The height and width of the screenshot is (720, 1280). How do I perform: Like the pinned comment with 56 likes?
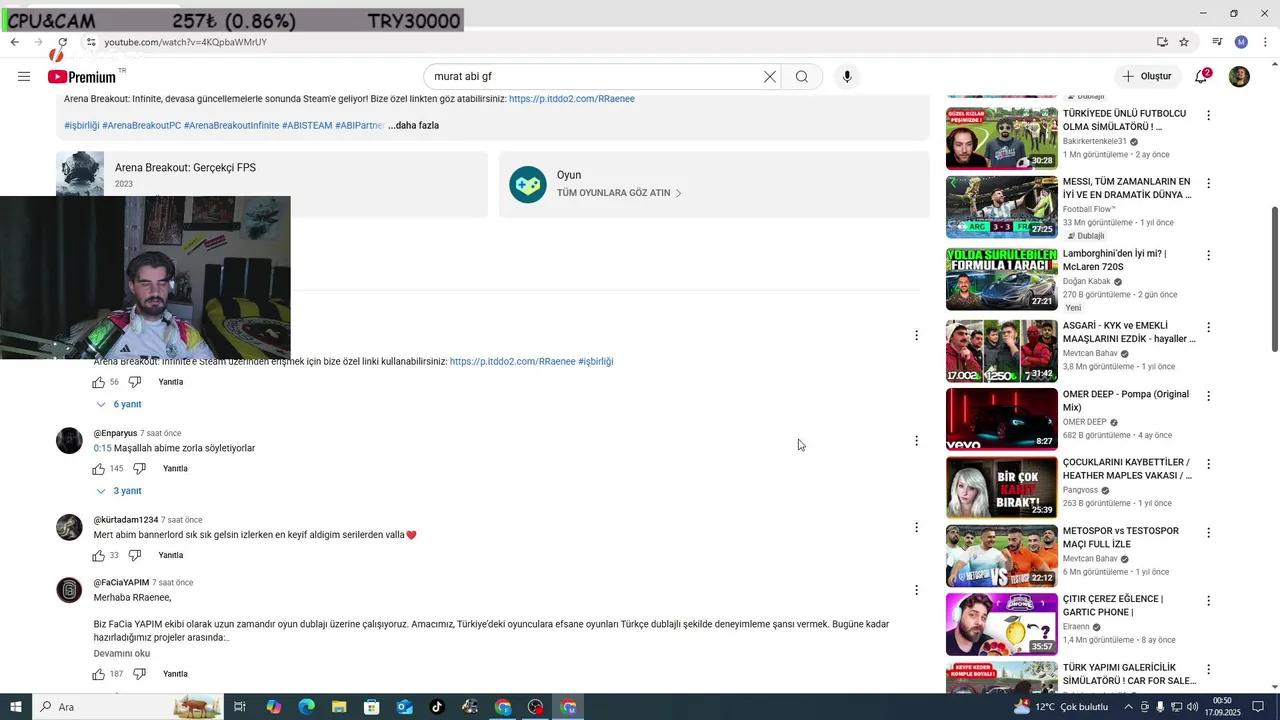99,382
